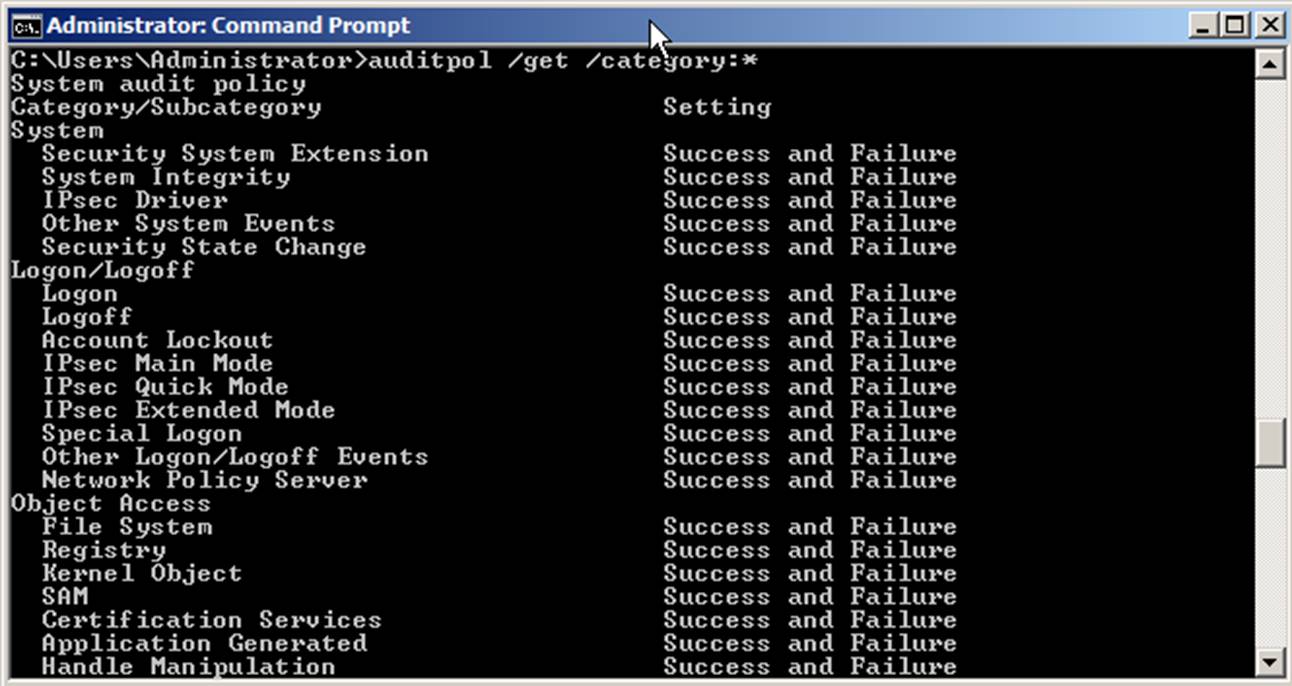Click the scroll up arrow
1292x686 pixels.
1270,65
